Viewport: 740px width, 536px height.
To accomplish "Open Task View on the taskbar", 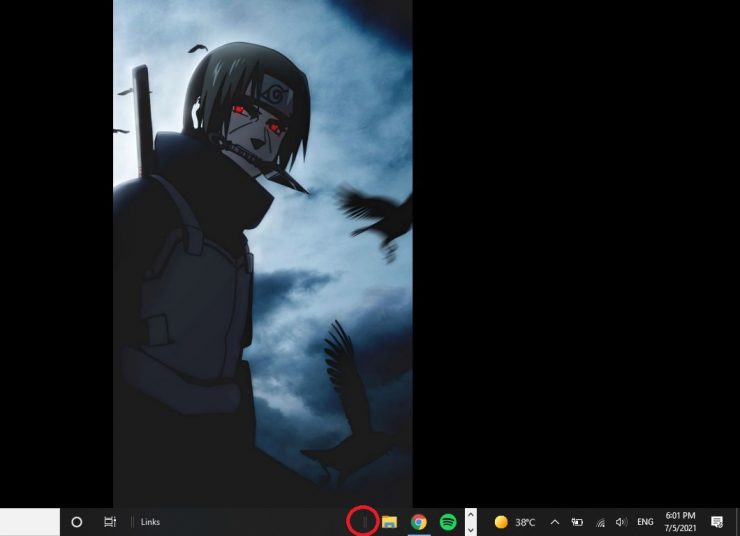I will coord(110,522).
